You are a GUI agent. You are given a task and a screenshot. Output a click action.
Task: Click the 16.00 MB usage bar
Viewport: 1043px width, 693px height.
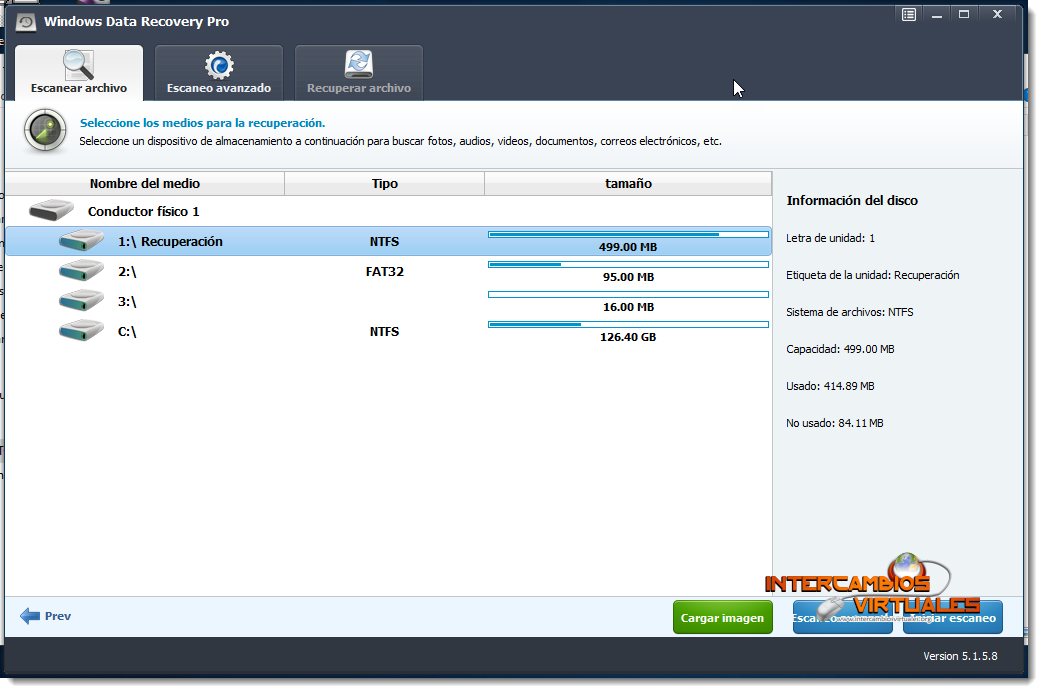pos(628,294)
